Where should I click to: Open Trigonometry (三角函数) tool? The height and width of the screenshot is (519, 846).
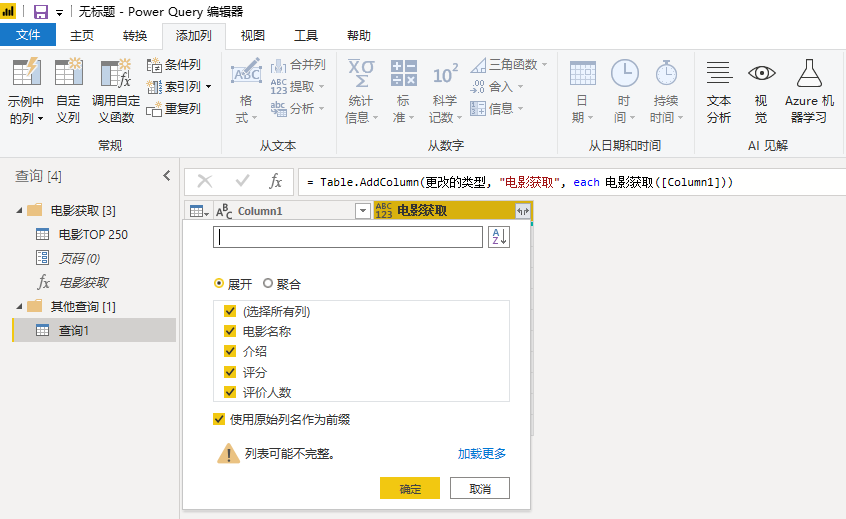click(x=508, y=65)
